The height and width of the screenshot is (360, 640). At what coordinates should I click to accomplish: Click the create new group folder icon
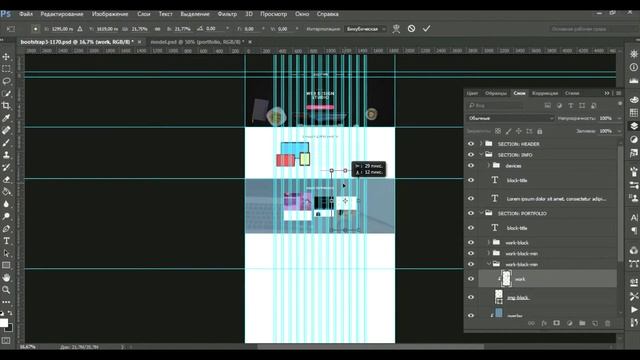[x=582, y=323]
